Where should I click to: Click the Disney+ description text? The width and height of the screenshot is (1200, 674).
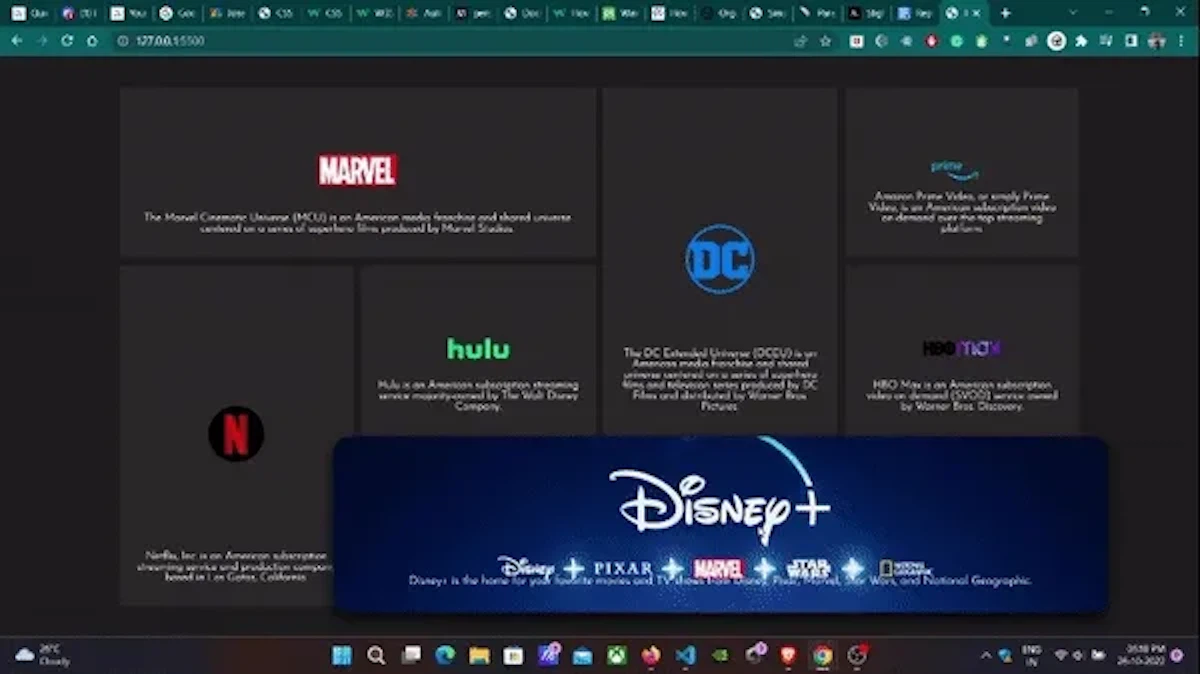click(719, 581)
